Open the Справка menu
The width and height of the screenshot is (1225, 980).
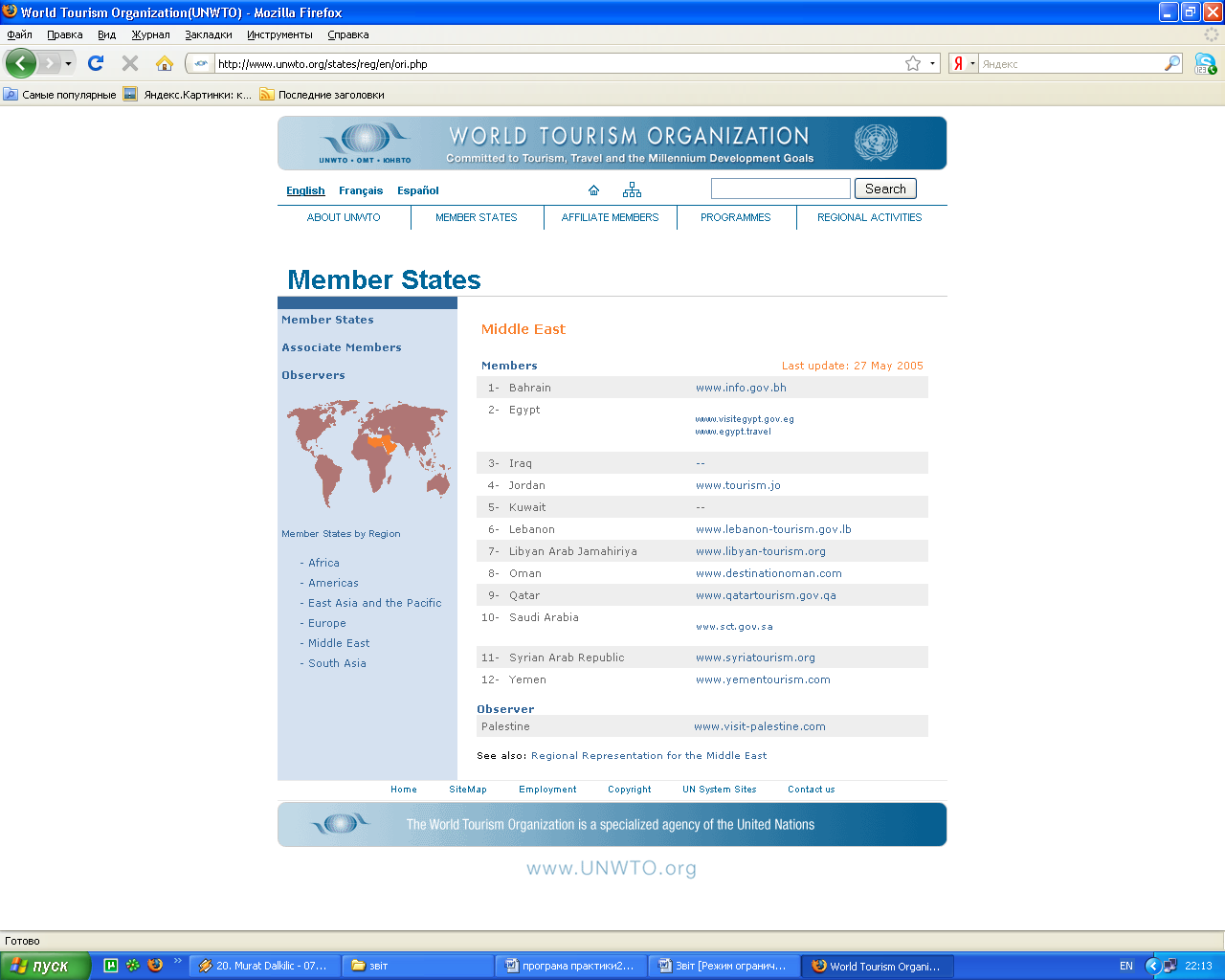point(348,34)
